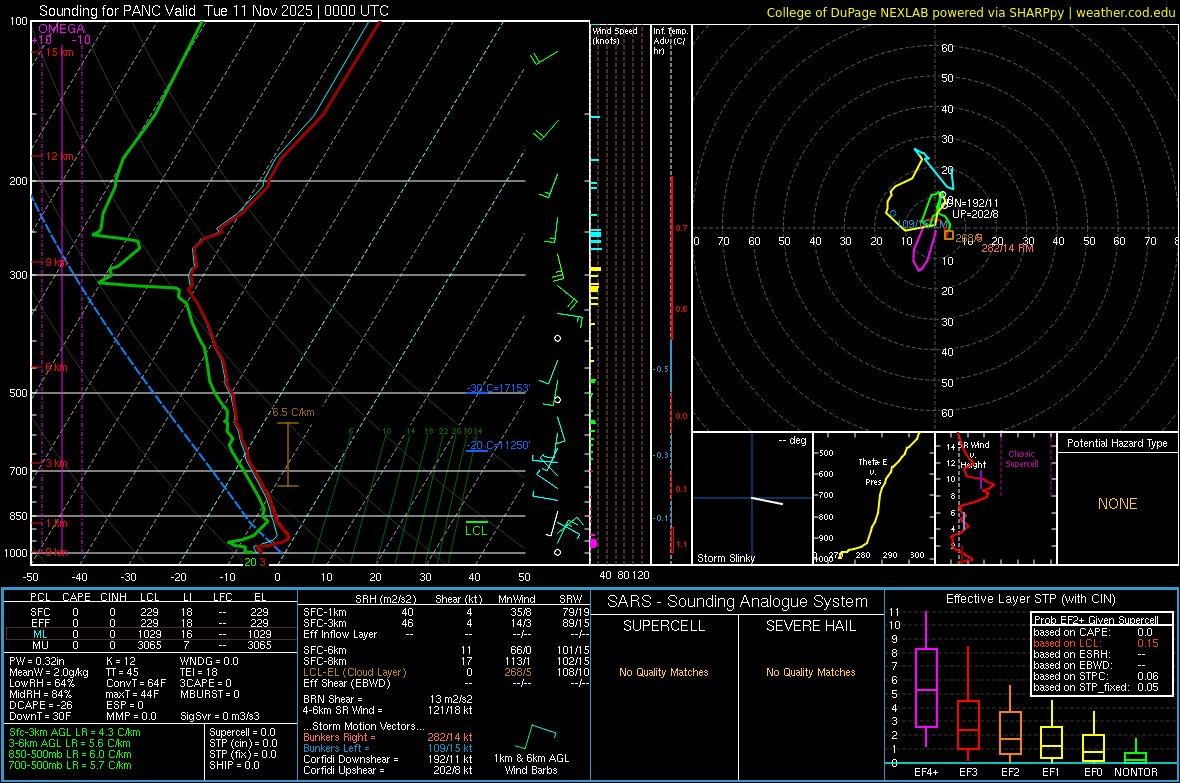Select the SFC parcel row
The image size is (1180, 783).
(x=150, y=612)
